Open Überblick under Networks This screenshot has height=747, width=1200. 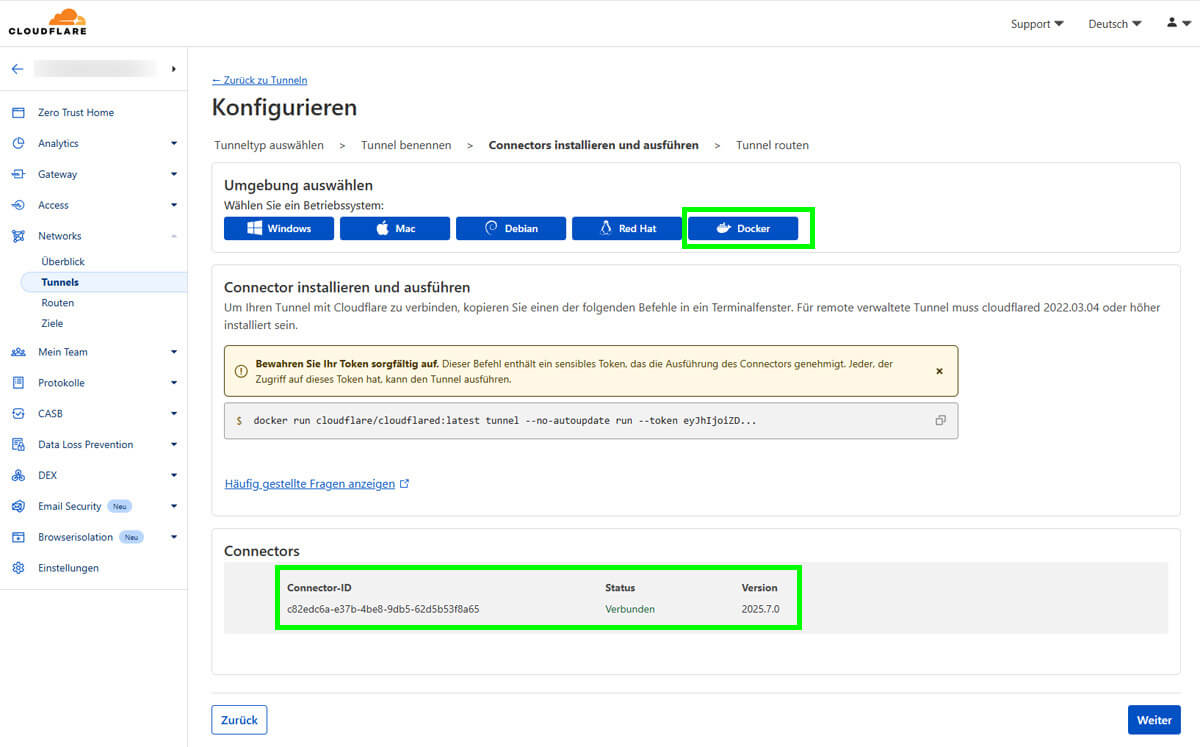(63, 262)
